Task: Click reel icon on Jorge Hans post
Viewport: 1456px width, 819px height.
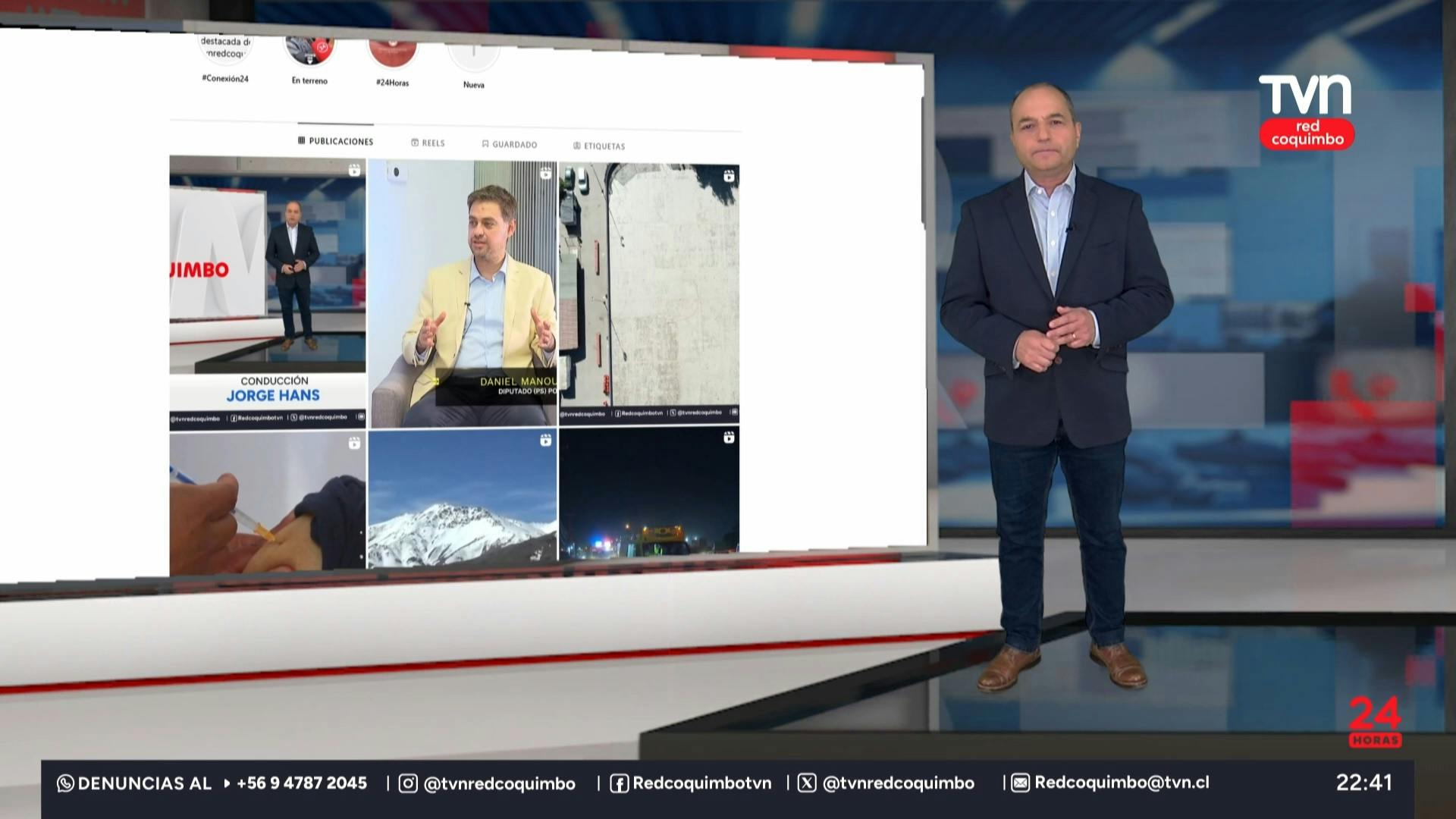Action: pyautogui.click(x=354, y=171)
